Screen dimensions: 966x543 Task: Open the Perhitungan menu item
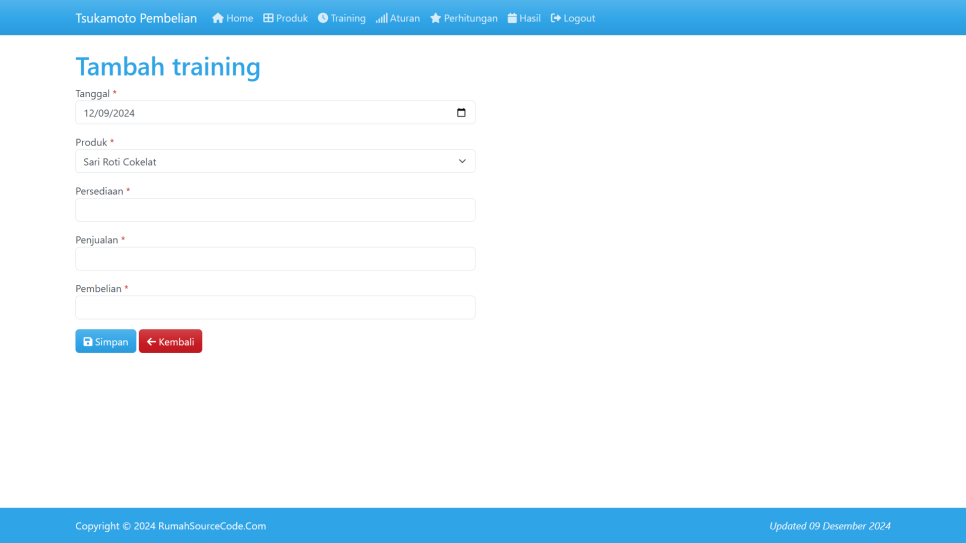point(470,18)
